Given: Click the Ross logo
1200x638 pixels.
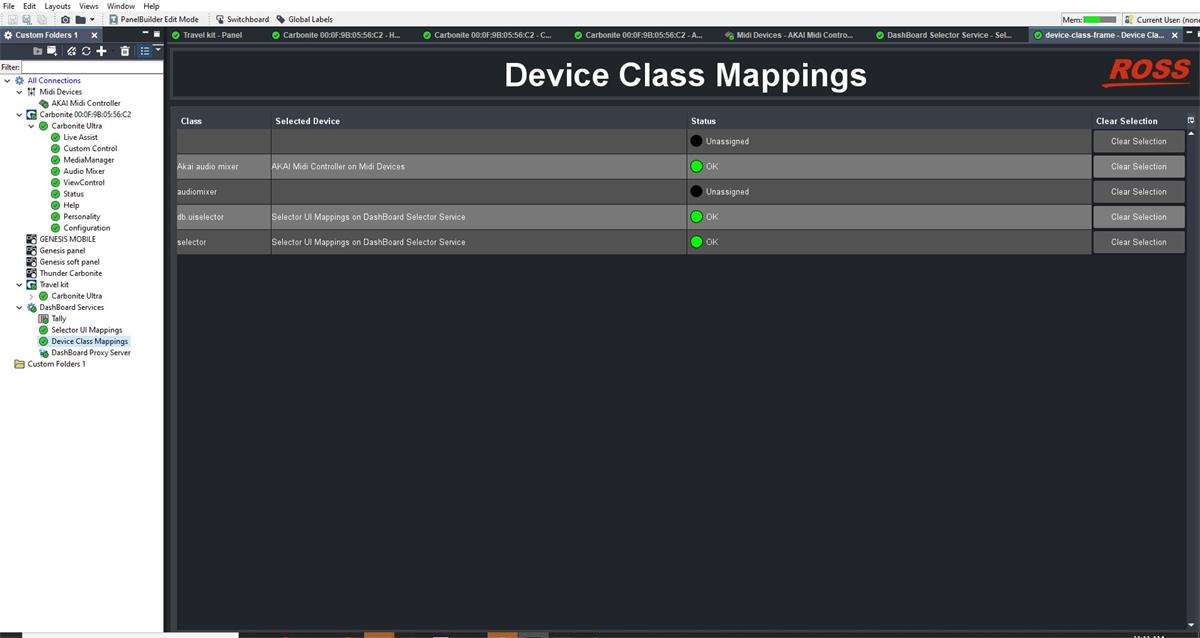Looking at the screenshot, I should click(1148, 72).
